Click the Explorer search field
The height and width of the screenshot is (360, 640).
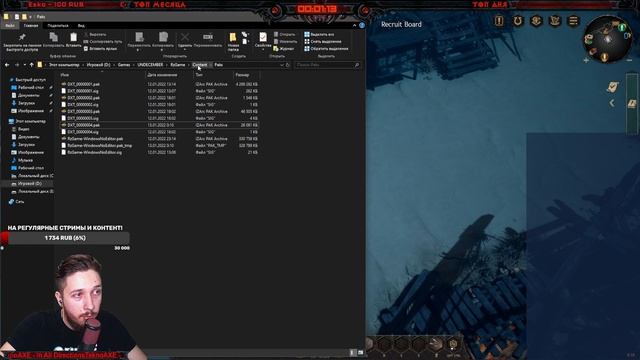pyautogui.click(x=327, y=65)
